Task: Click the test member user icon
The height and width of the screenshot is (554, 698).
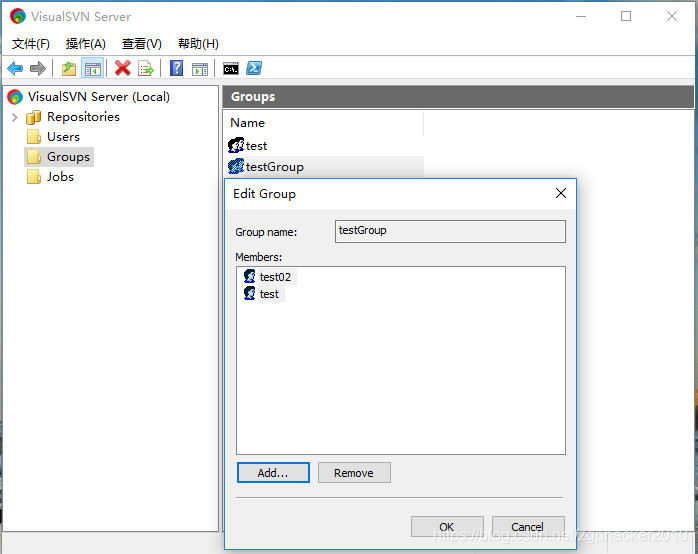Action: [x=250, y=293]
